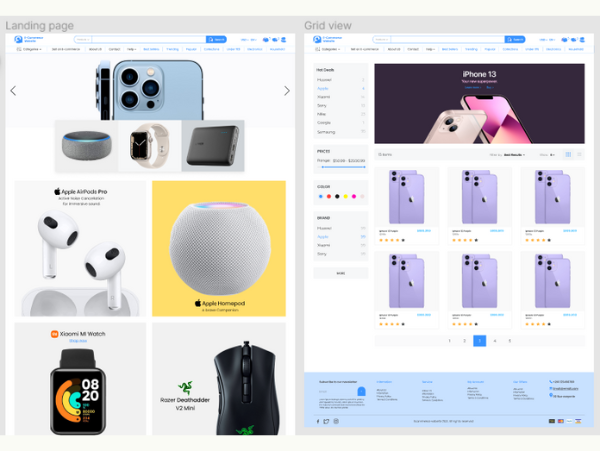Open Facebook icon in Grid view footer
Screen dimensions: 600x451
[318, 421]
